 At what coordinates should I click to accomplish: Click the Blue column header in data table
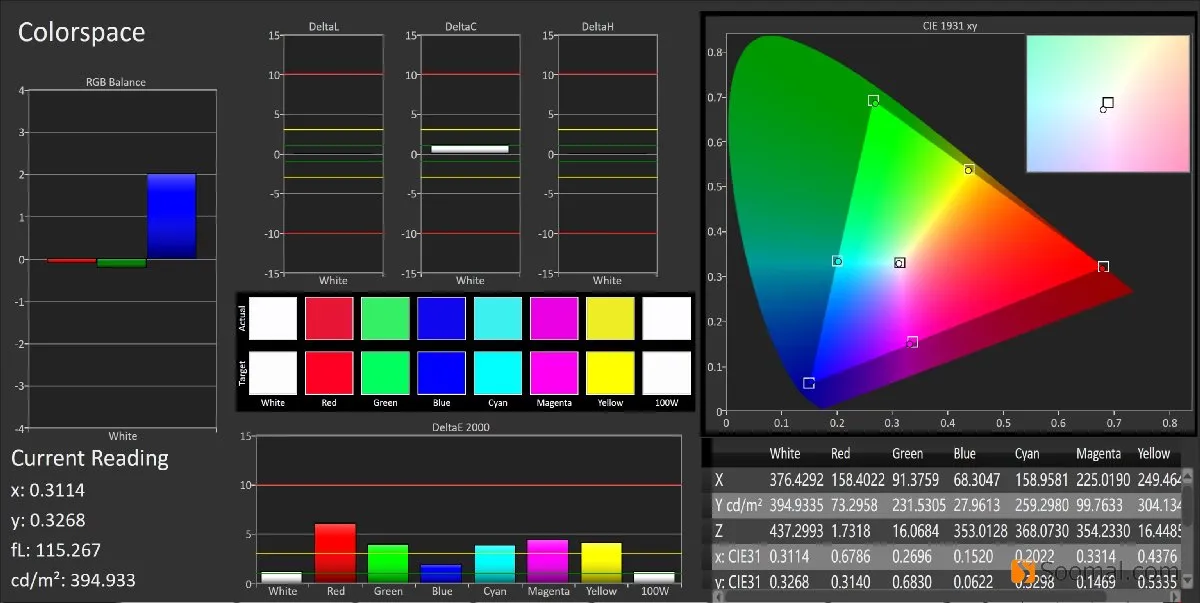click(x=965, y=453)
